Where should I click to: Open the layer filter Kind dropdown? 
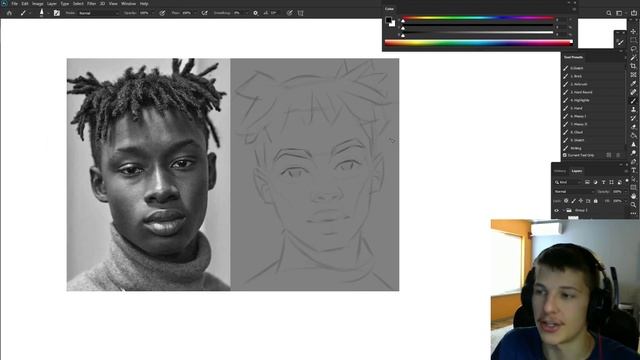[567, 182]
